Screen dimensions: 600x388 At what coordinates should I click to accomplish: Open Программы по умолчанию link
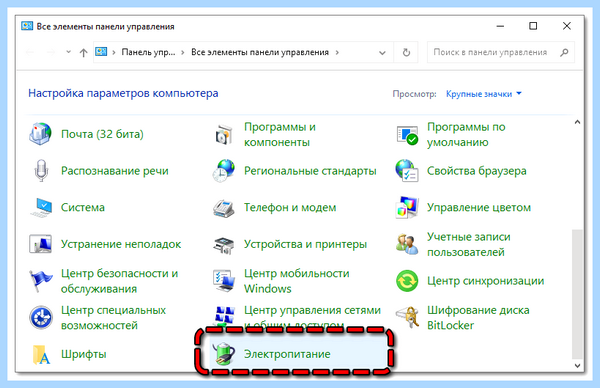coord(466,134)
